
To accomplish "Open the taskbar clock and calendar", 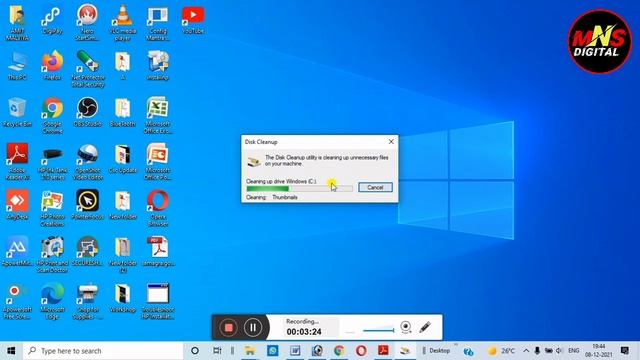I will [599, 351].
